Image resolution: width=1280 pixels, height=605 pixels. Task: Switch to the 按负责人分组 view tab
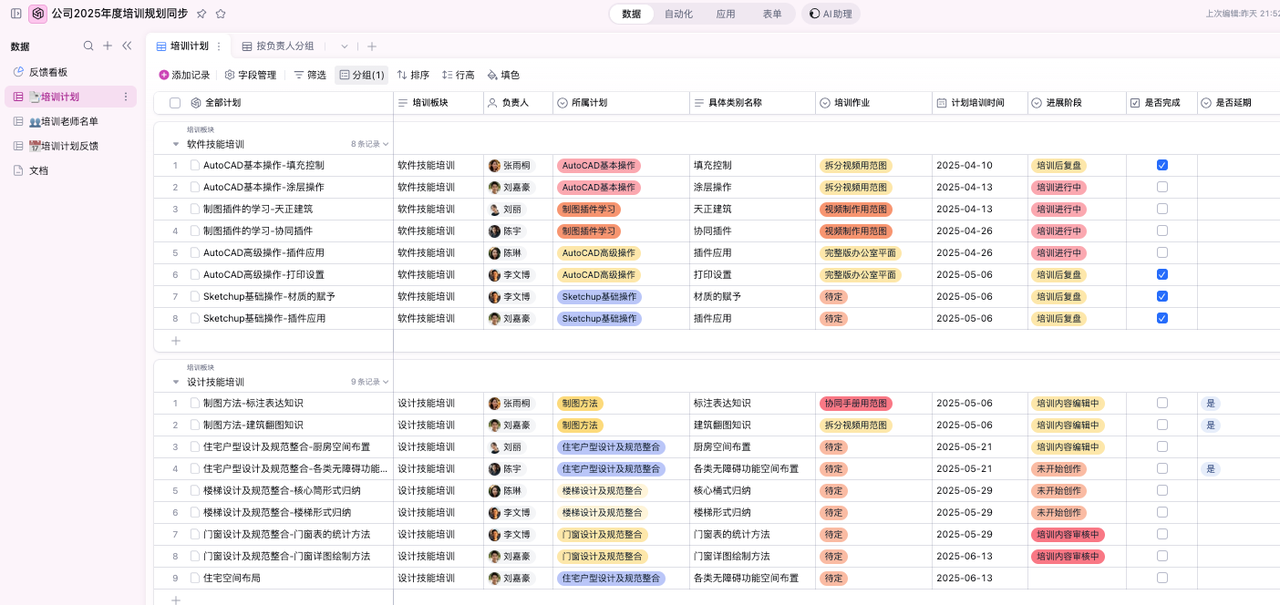click(x=284, y=46)
